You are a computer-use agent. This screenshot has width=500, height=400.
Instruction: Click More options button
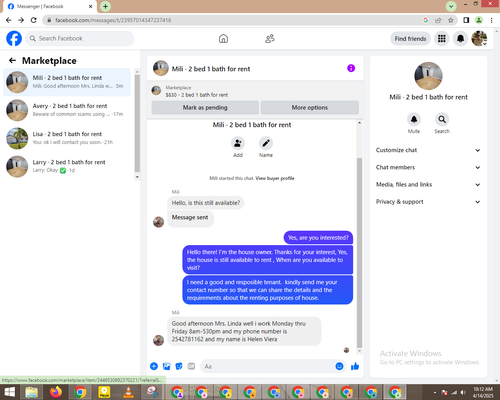pyautogui.click(x=310, y=107)
